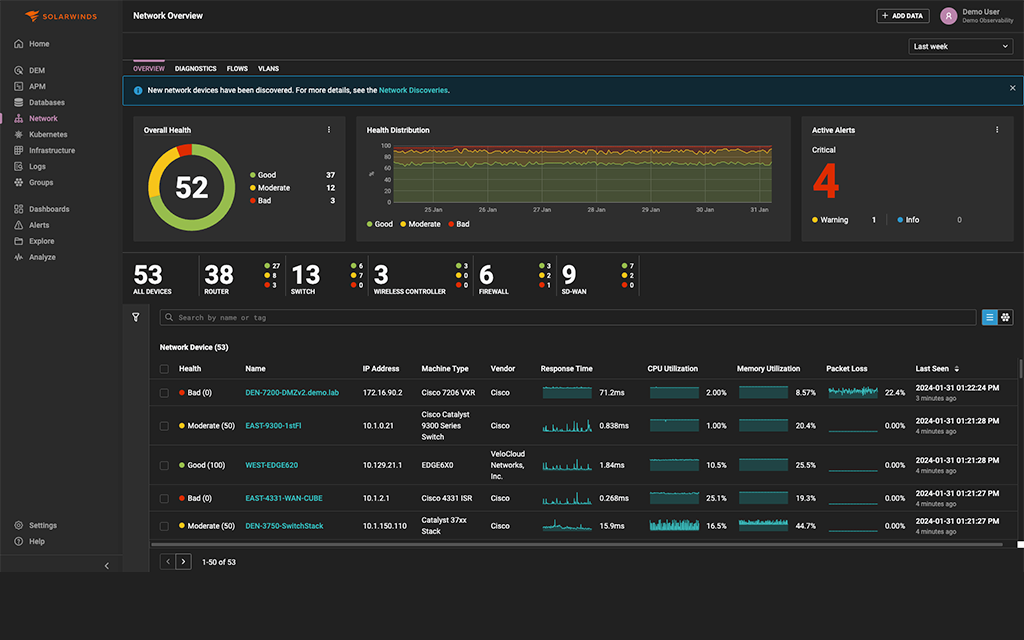
Task: Click the filter funnel above the device list
Action: tap(135, 316)
